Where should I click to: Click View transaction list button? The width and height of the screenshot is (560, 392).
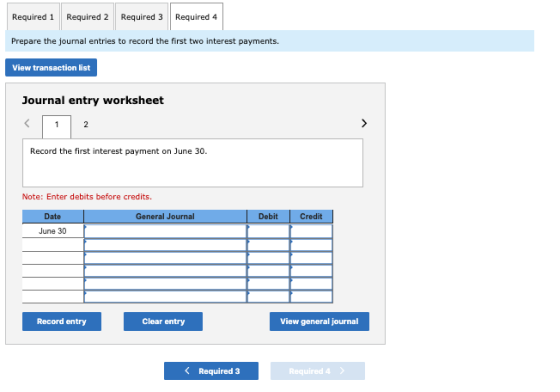[x=51, y=67]
